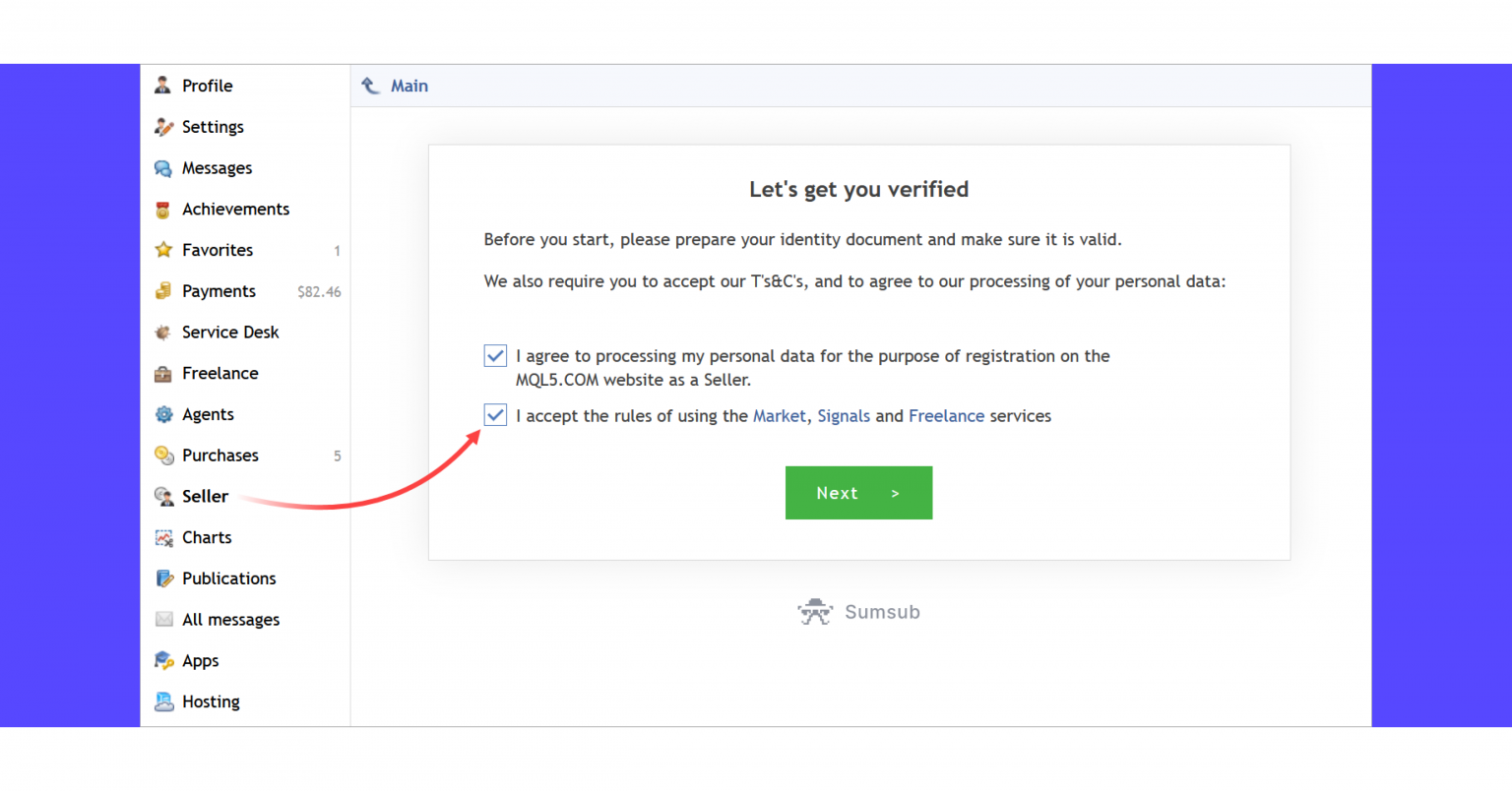Screen dimensions: 1512x791
Task: Toggle the accept rules checkbox
Action: [x=495, y=415]
